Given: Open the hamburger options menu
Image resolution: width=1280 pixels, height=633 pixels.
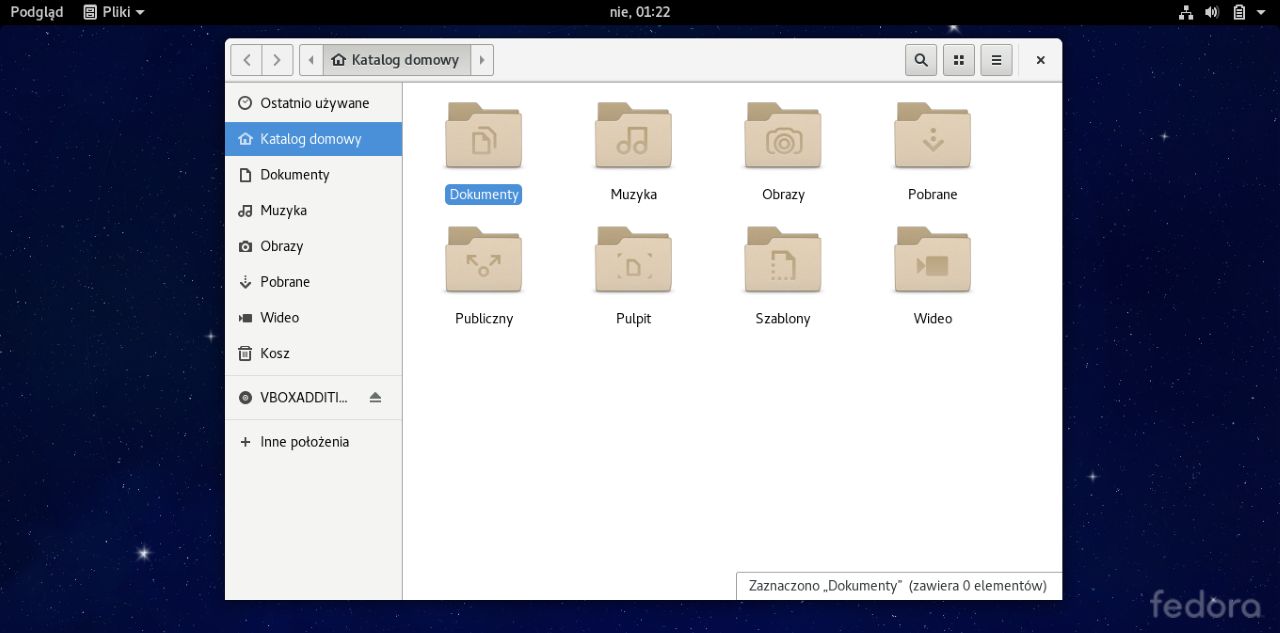Looking at the screenshot, I should [996, 60].
